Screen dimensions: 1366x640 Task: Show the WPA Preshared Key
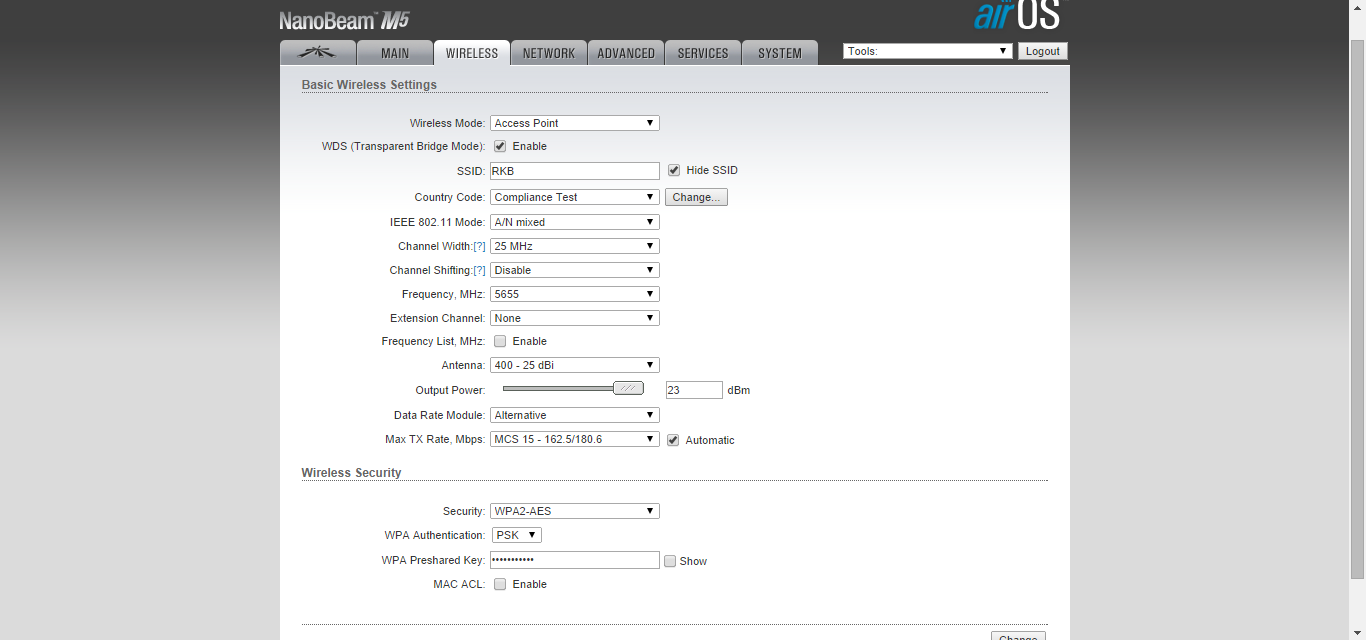coord(670,561)
